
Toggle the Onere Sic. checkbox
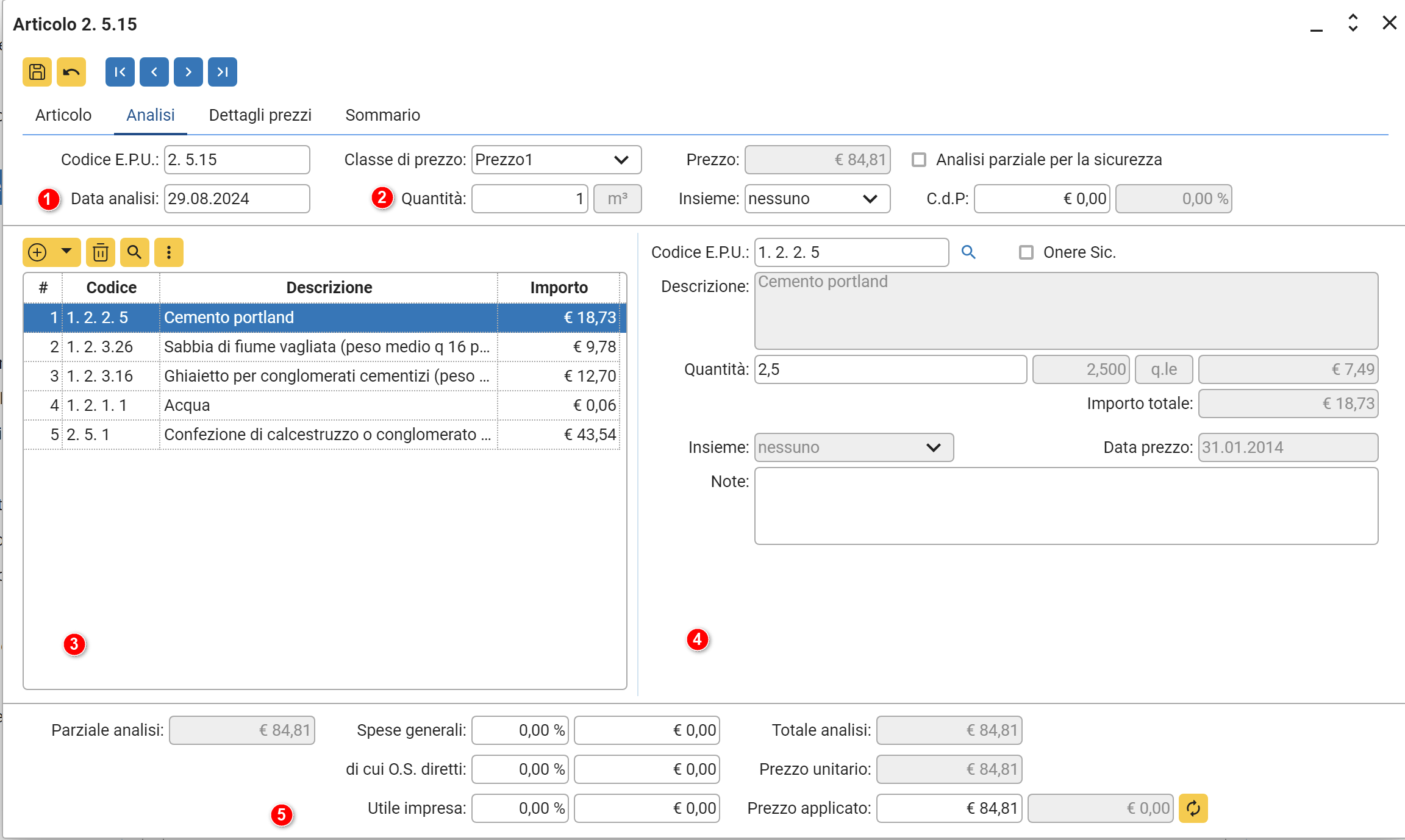click(x=1026, y=252)
